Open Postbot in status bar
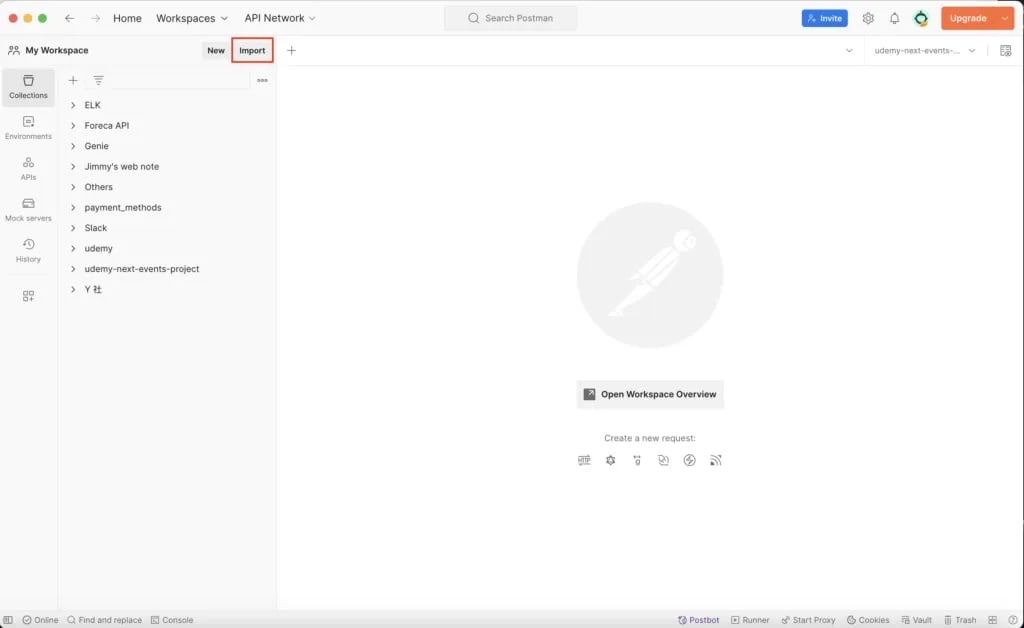Viewport: 1024px width, 628px height. [698, 620]
